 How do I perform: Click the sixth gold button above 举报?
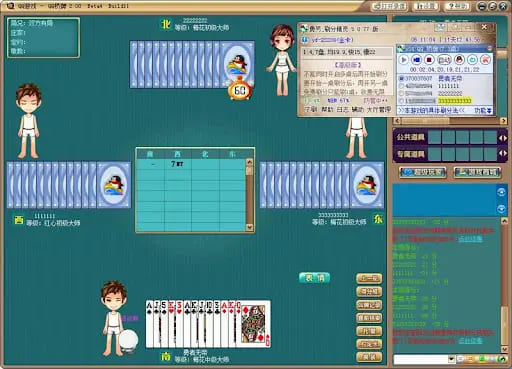click(x=369, y=344)
